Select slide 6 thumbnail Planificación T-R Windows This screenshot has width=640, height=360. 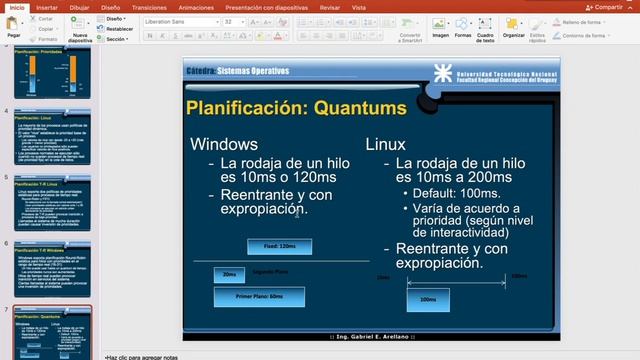(52, 269)
